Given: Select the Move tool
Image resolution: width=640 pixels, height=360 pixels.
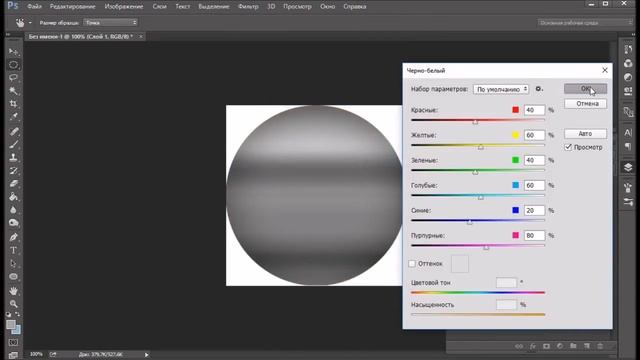Looking at the screenshot, I should (13, 51).
